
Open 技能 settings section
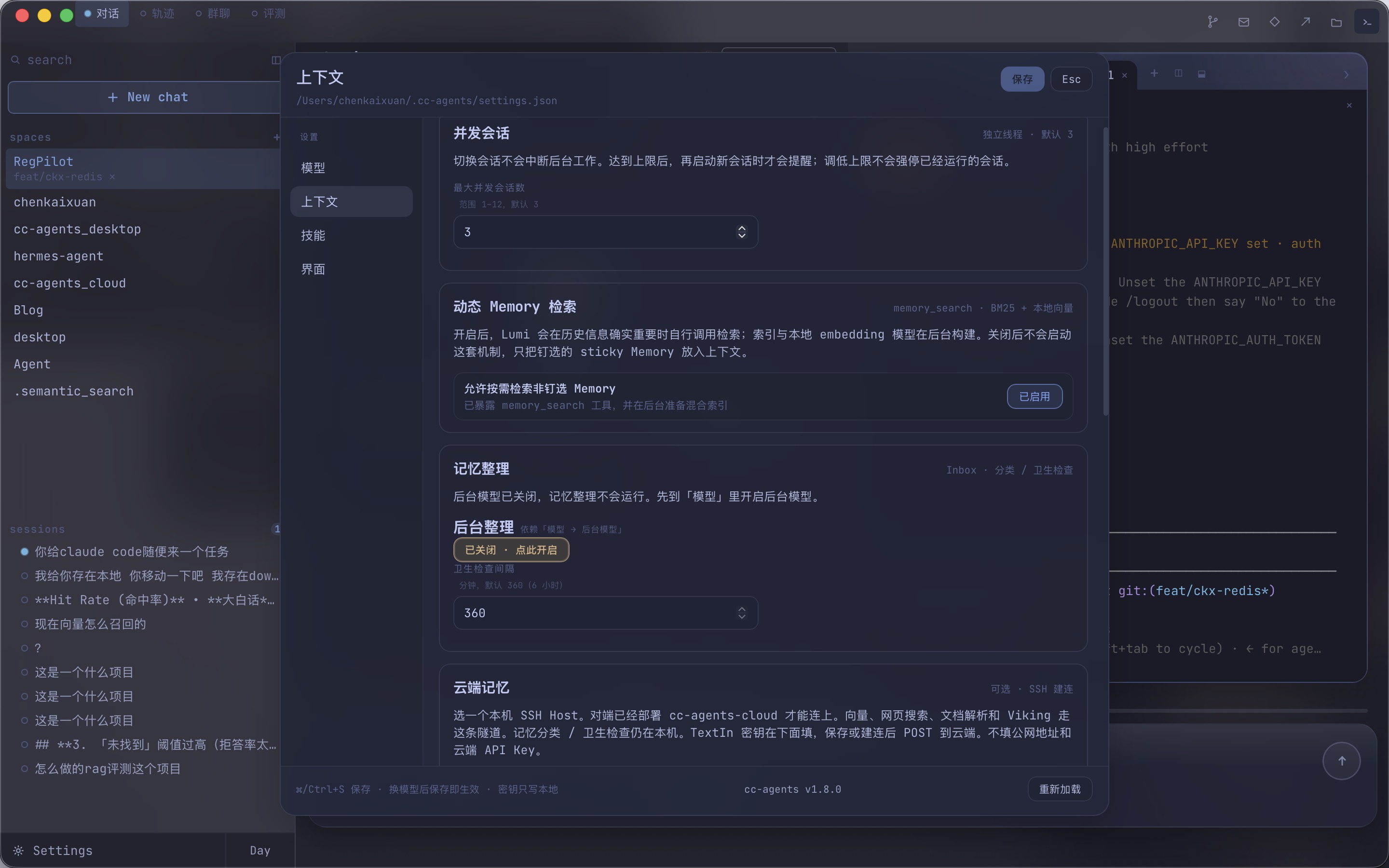(351, 235)
